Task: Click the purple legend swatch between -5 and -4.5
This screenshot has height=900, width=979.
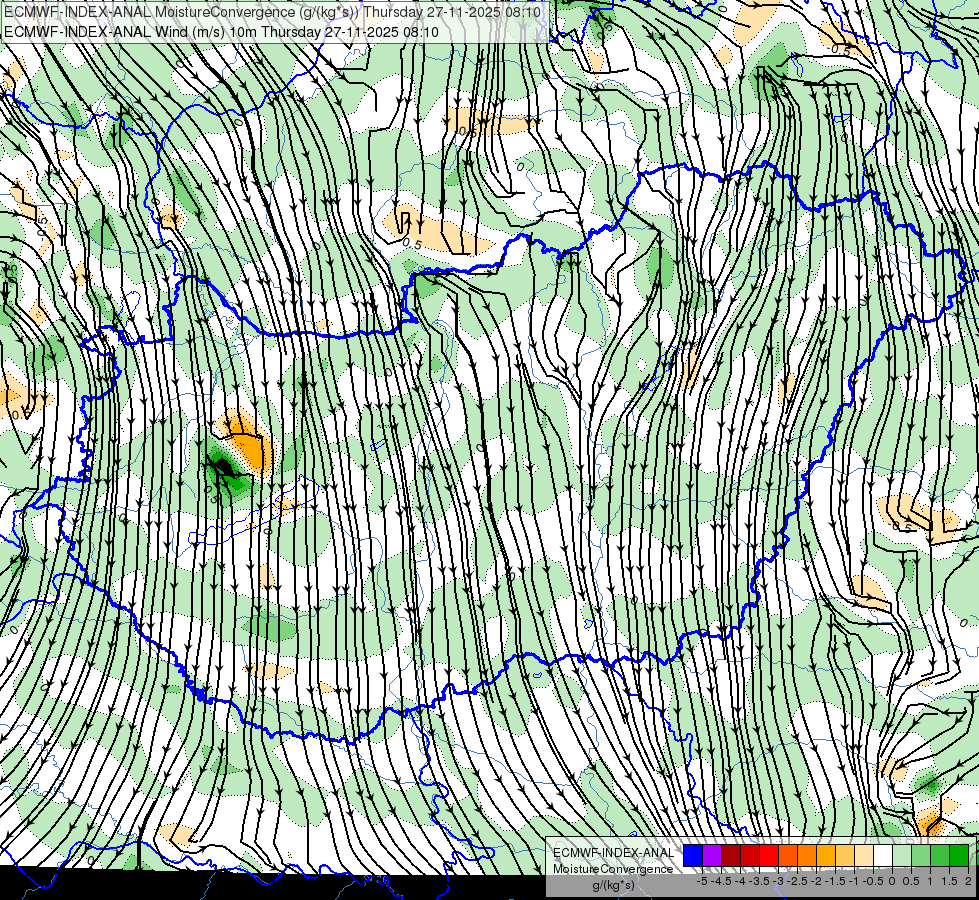Action: [712, 856]
